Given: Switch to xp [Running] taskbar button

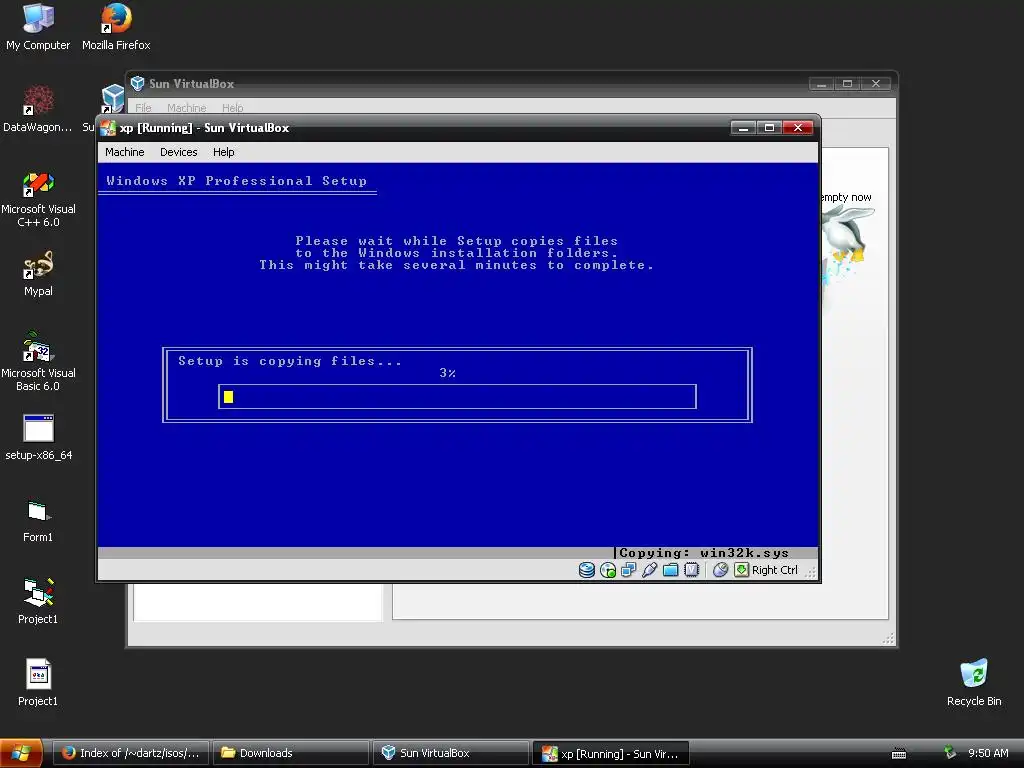Looking at the screenshot, I should click(611, 753).
